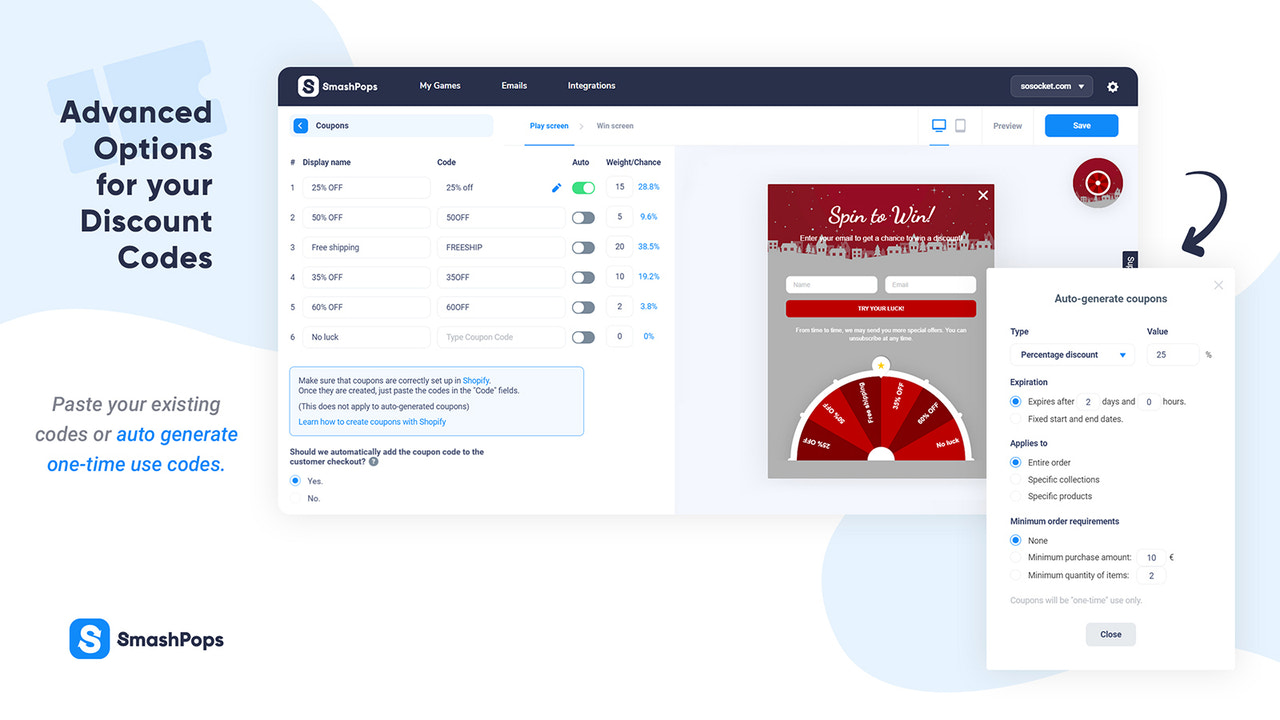Disable the auto toggle for 25% OFF

coord(583,187)
